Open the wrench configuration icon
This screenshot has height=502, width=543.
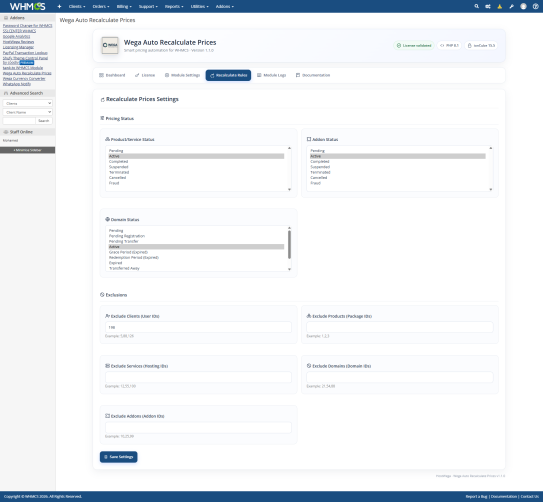click(511, 6)
